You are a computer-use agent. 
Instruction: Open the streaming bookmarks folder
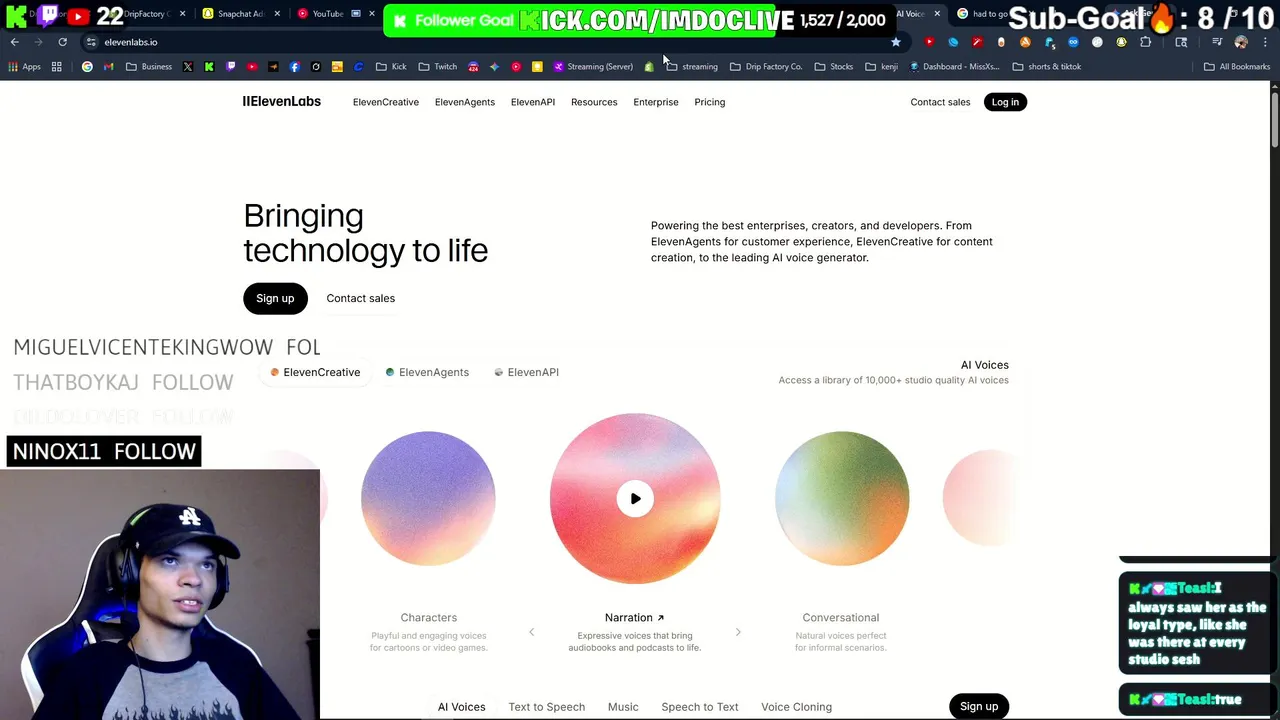(x=691, y=67)
